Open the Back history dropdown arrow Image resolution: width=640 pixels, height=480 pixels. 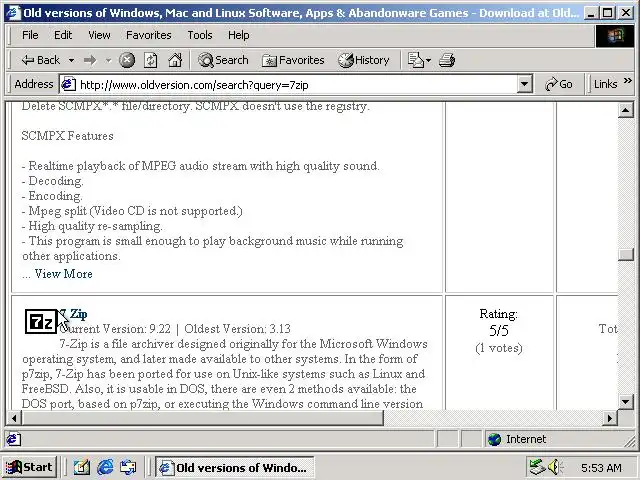pyautogui.click(x=71, y=60)
